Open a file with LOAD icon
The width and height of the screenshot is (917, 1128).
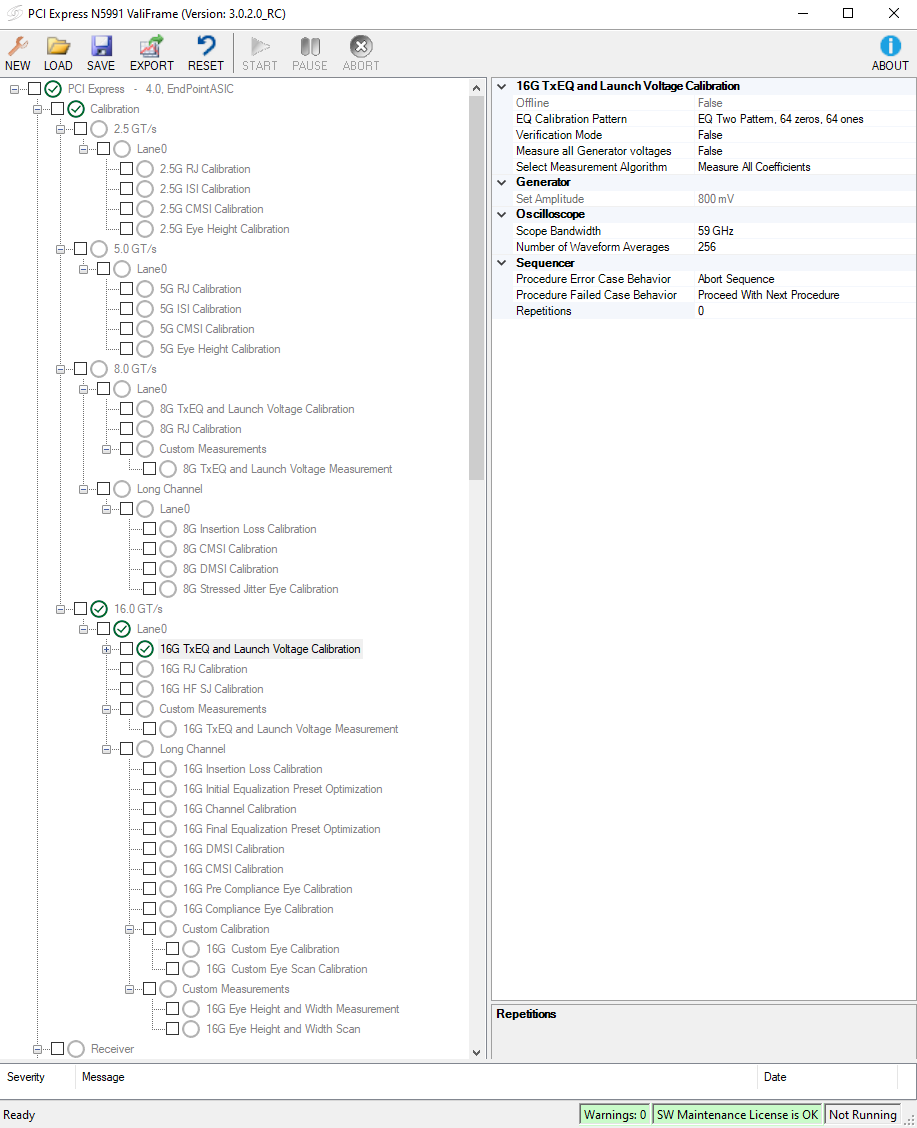(58, 46)
